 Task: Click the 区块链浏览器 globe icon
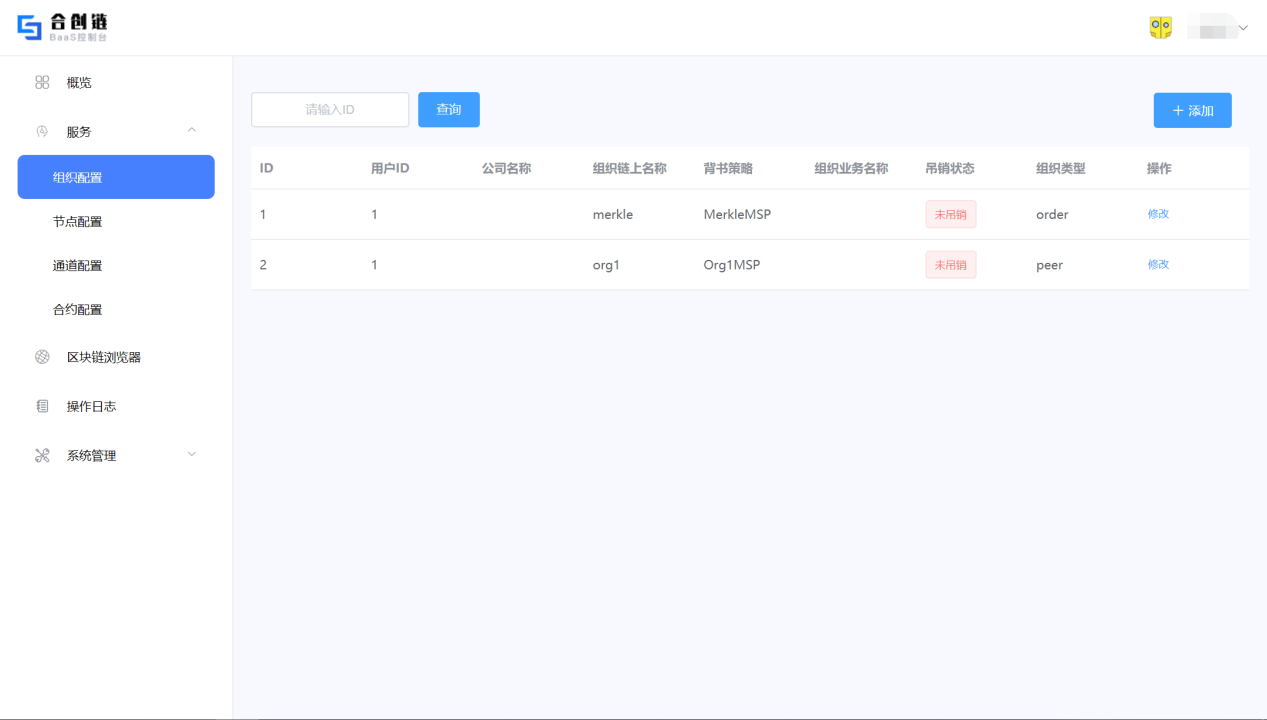coord(42,357)
